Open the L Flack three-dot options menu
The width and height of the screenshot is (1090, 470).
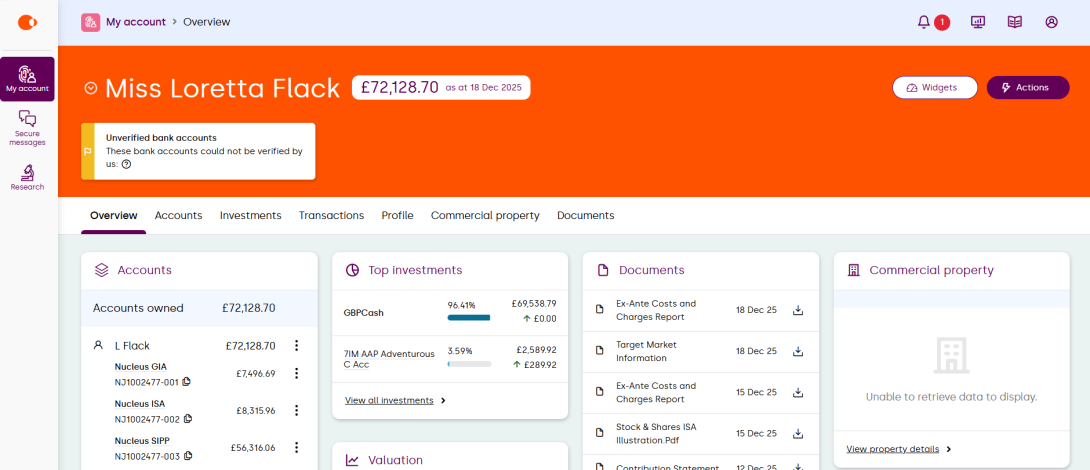(296, 346)
